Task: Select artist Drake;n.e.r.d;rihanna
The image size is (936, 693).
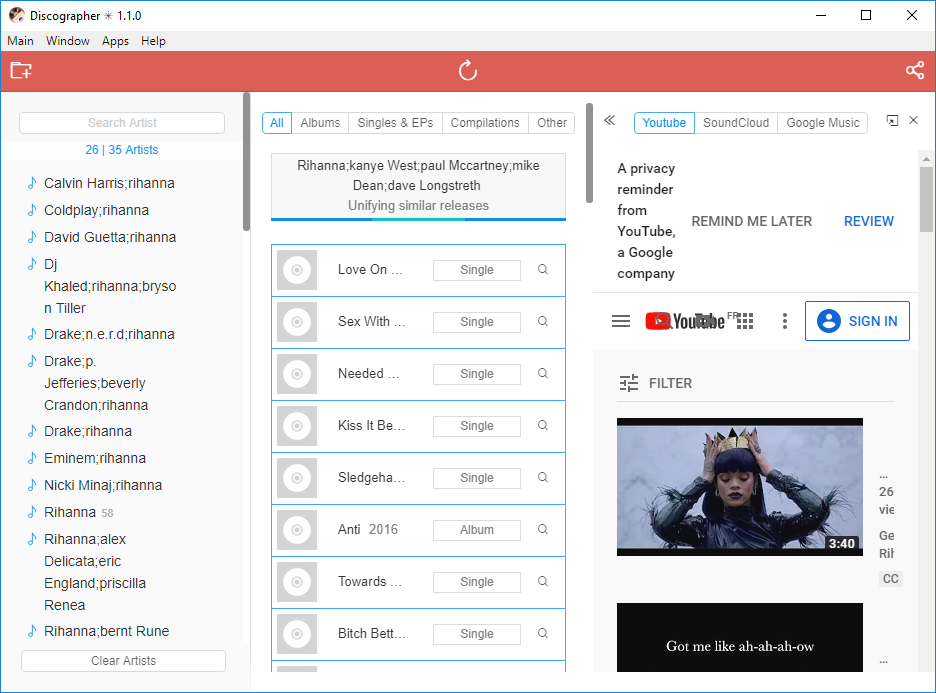Action: point(109,334)
